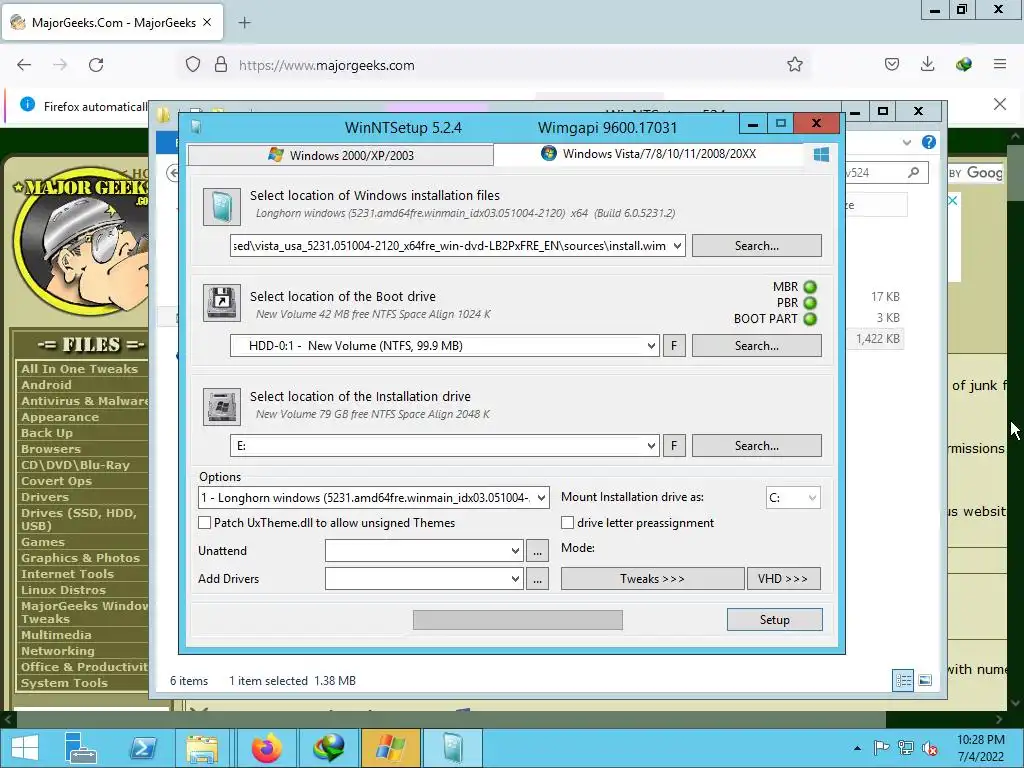Select Windows Vista/7/8/10/11/2008/20XX tab

(x=648, y=153)
